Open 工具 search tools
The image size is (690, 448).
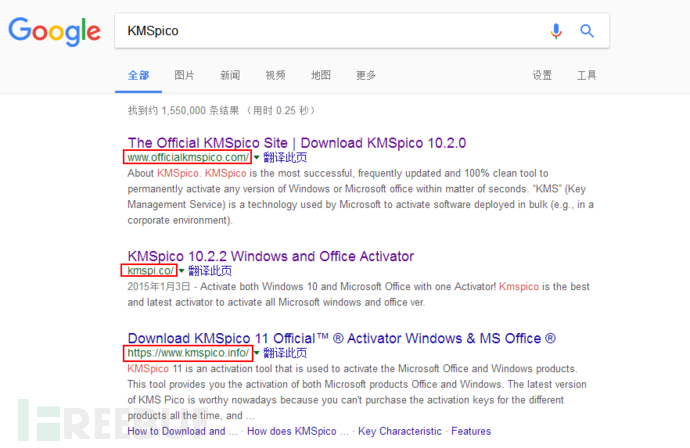(587, 75)
